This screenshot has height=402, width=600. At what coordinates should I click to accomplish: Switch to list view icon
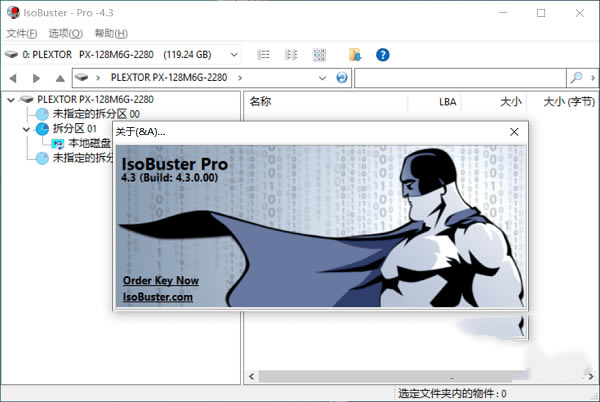263,55
